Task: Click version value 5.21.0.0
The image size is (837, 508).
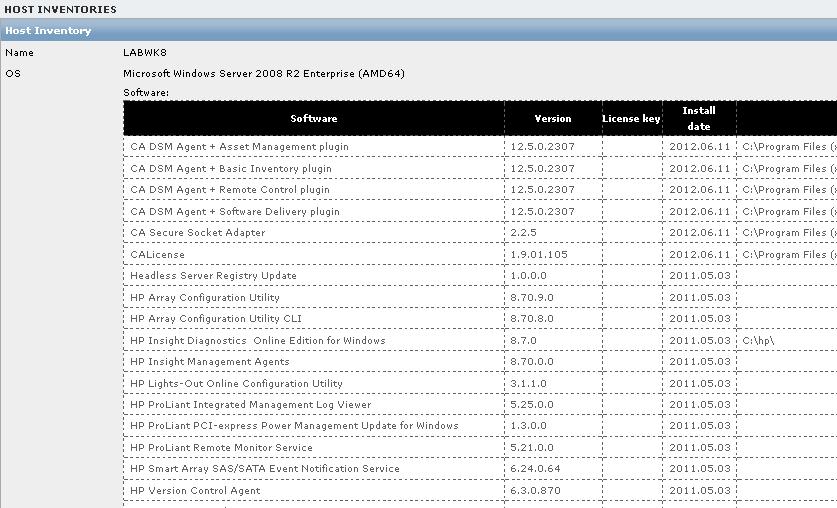Action: tap(532, 448)
